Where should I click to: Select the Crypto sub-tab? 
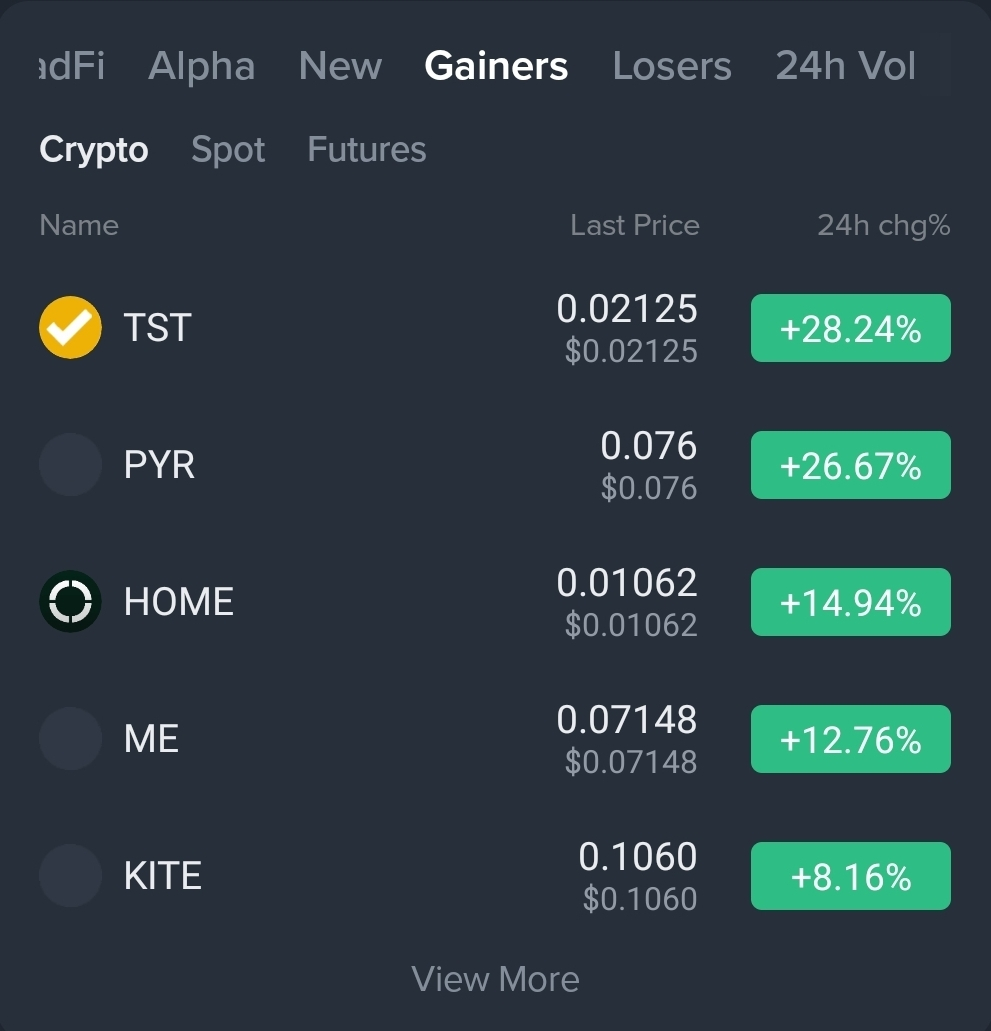pos(93,149)
